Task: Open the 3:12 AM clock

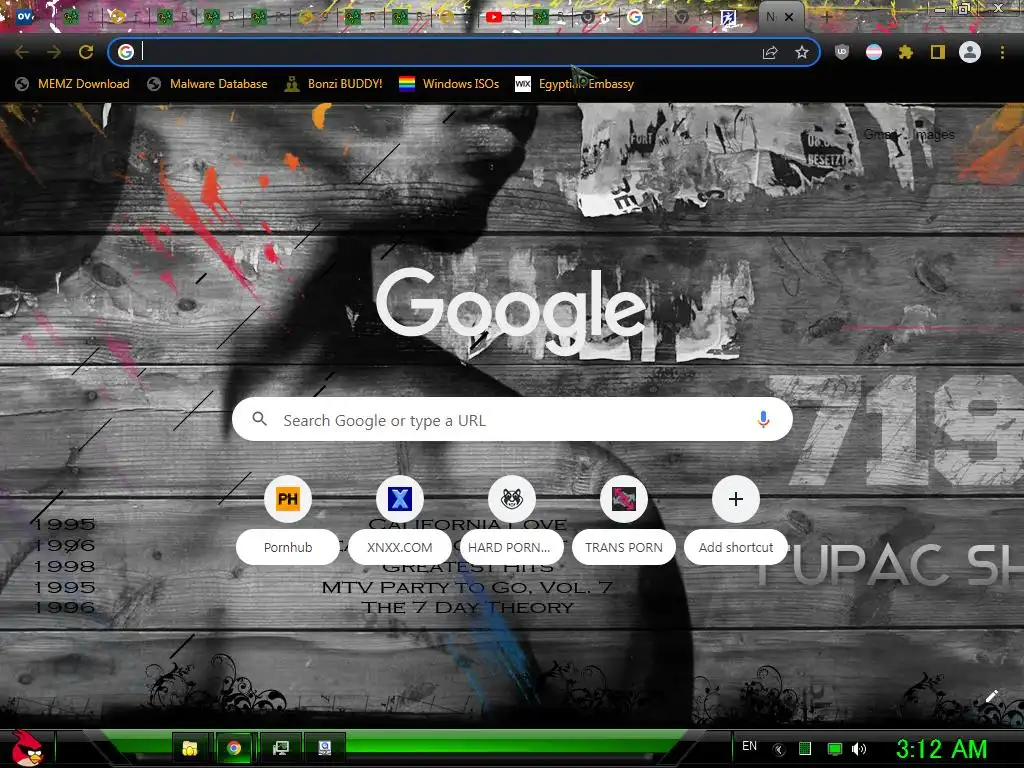Action: tap(941, 749)
